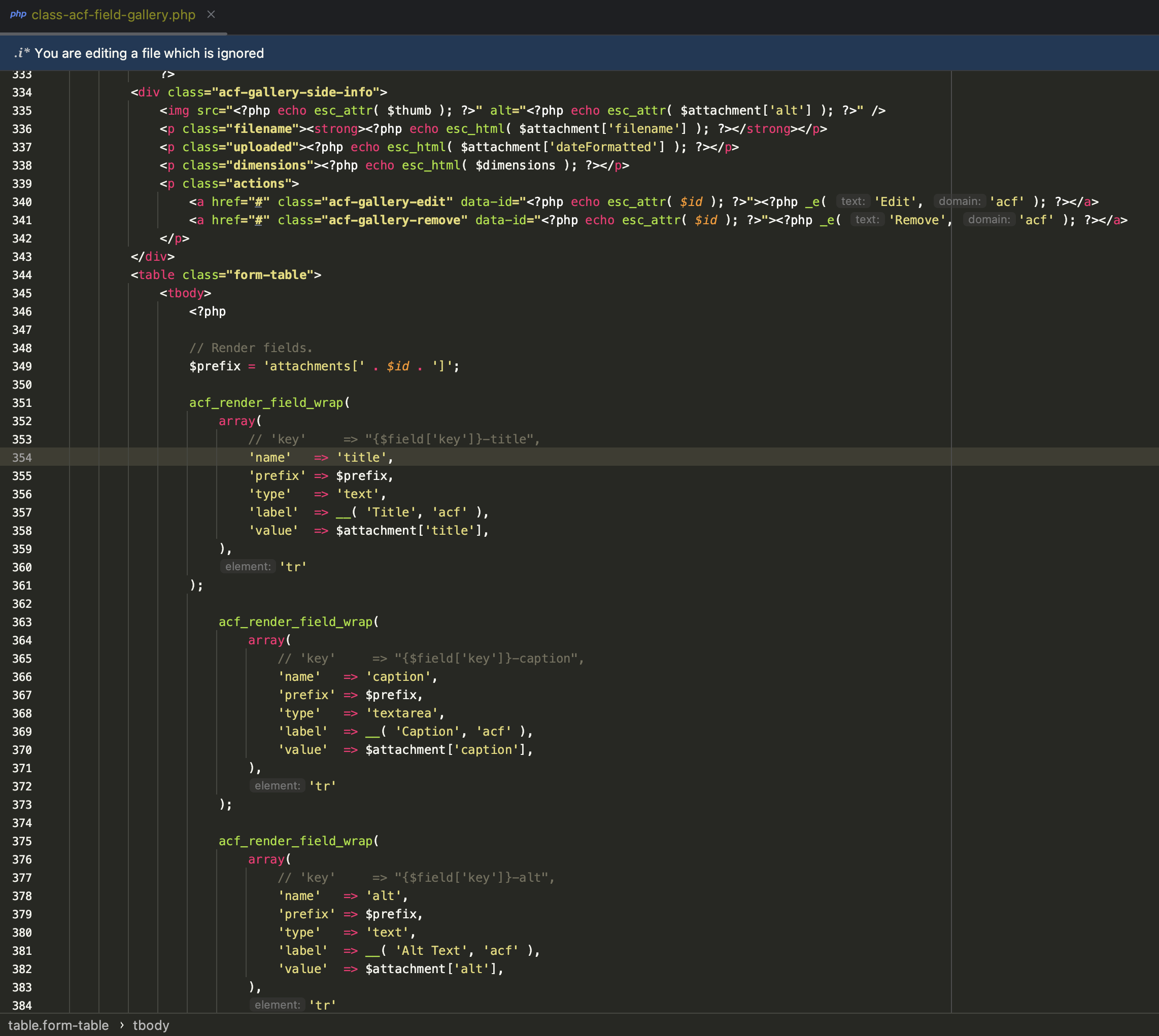Screen dimensions: 1159x1036
Task: Click 'textarea' string on line 368
Action: click(402, 713)
